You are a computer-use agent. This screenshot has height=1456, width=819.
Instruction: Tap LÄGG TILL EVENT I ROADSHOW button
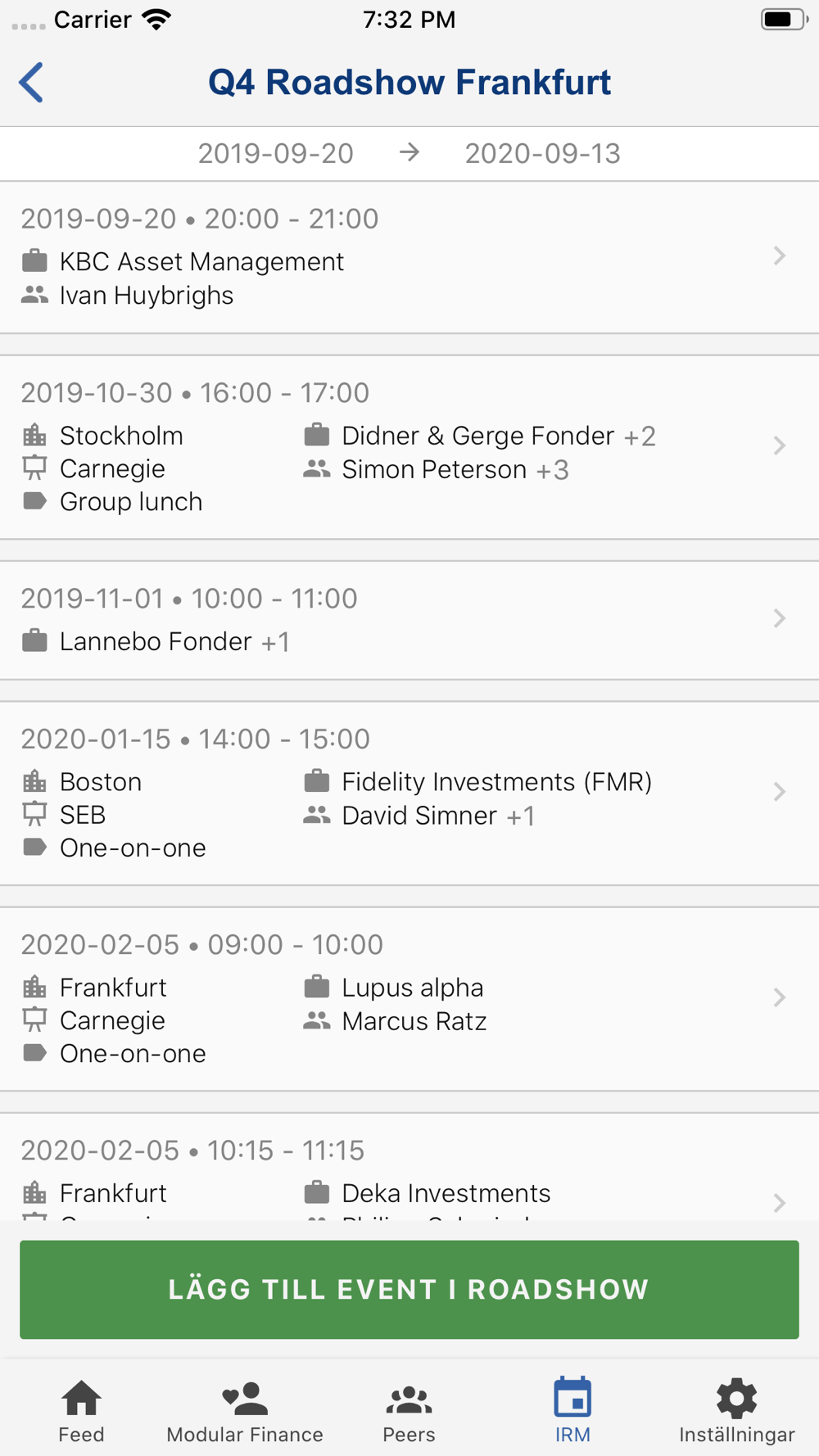409,1290
